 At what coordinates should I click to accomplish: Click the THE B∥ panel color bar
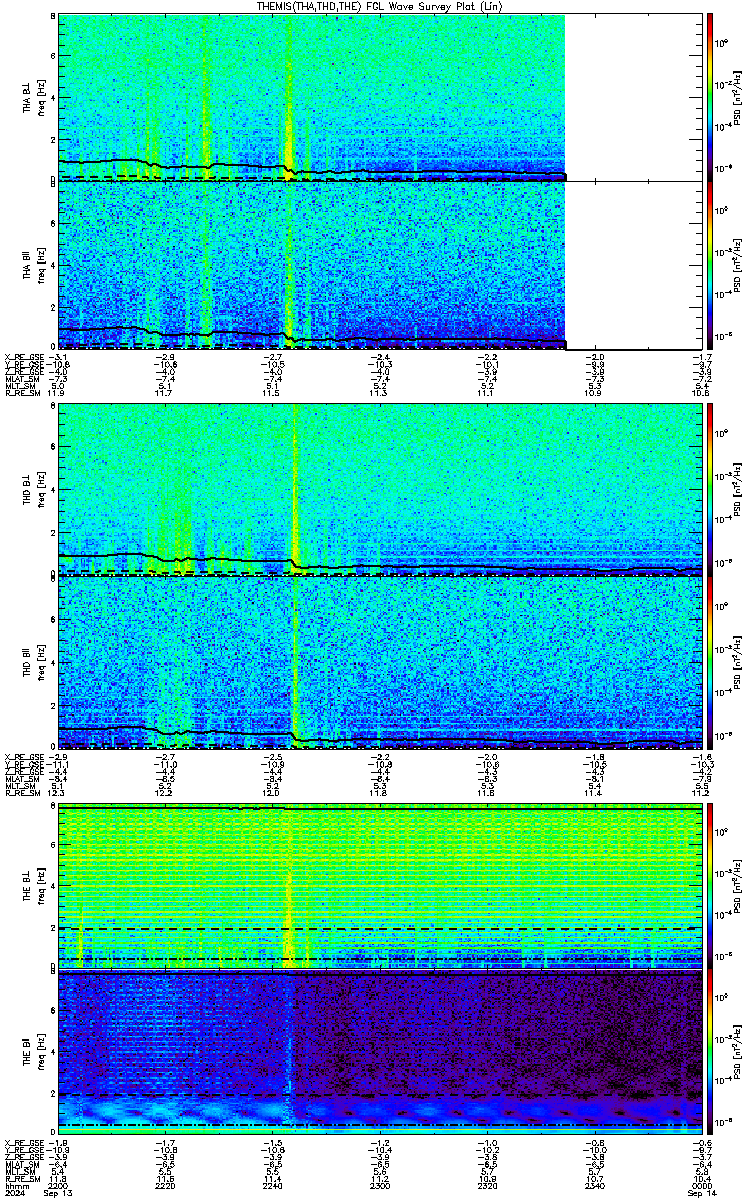pos(710,1052)
